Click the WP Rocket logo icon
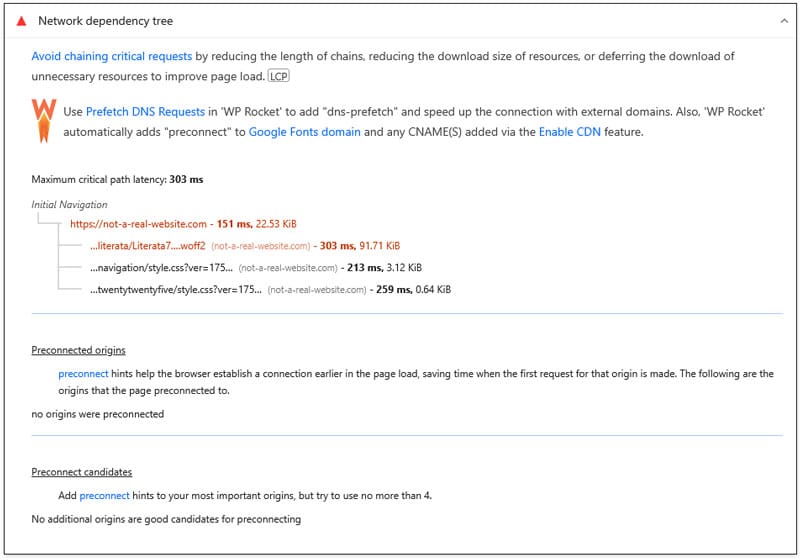800x560 pixels. point(44,121)
